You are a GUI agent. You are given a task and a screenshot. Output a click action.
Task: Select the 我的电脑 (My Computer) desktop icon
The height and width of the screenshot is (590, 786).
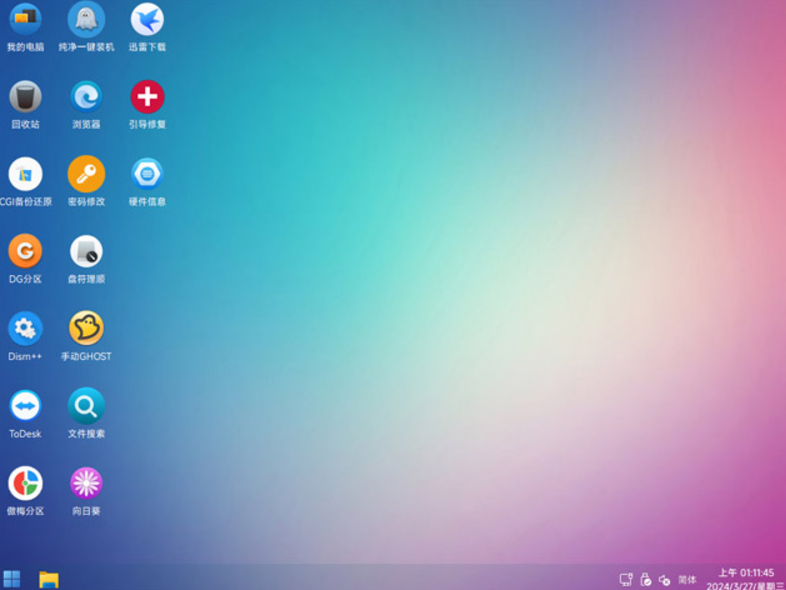tap(25, 19)
